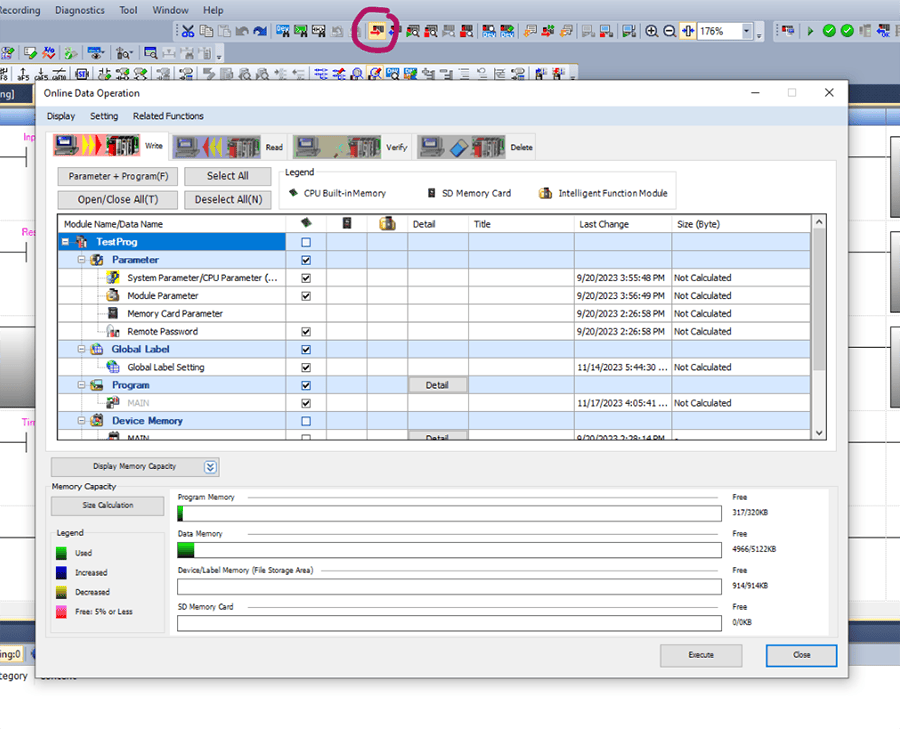Switch to the Read tab
The image size is (900, 729).
228,147
